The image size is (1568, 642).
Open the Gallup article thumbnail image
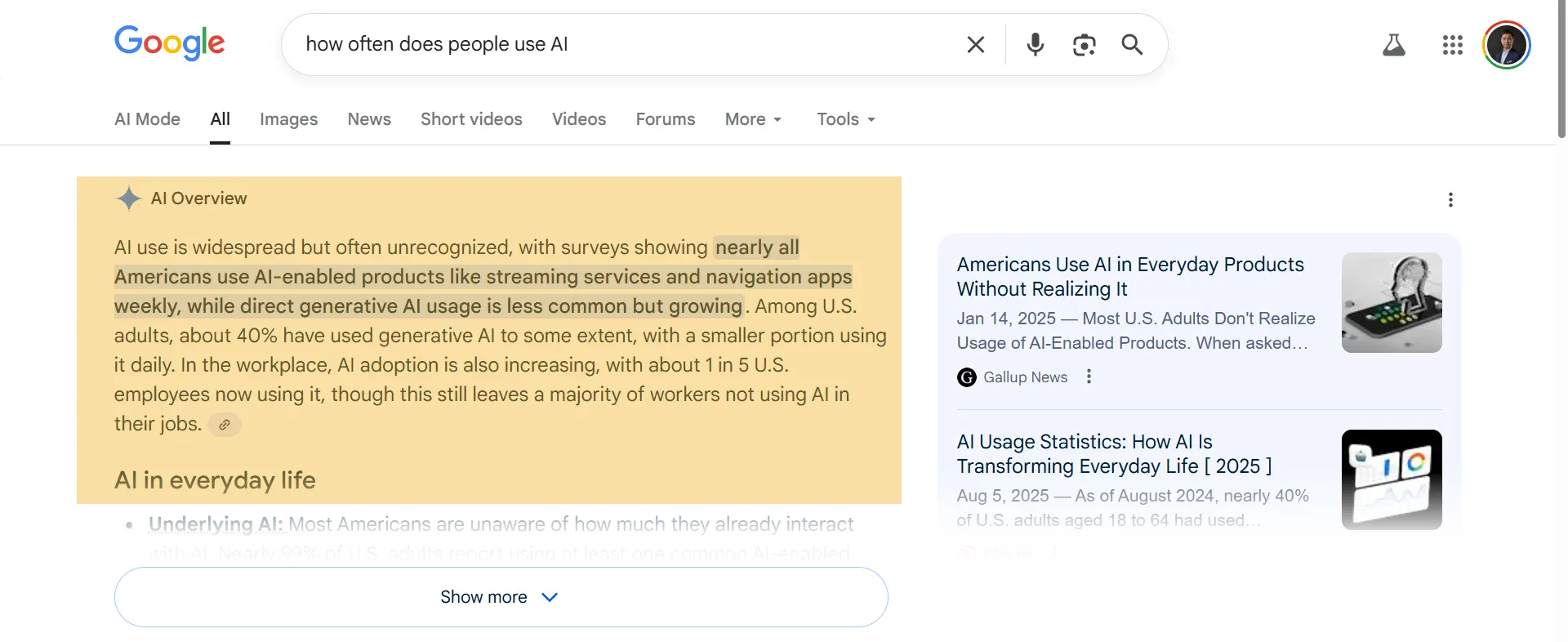coord(1392,302)
